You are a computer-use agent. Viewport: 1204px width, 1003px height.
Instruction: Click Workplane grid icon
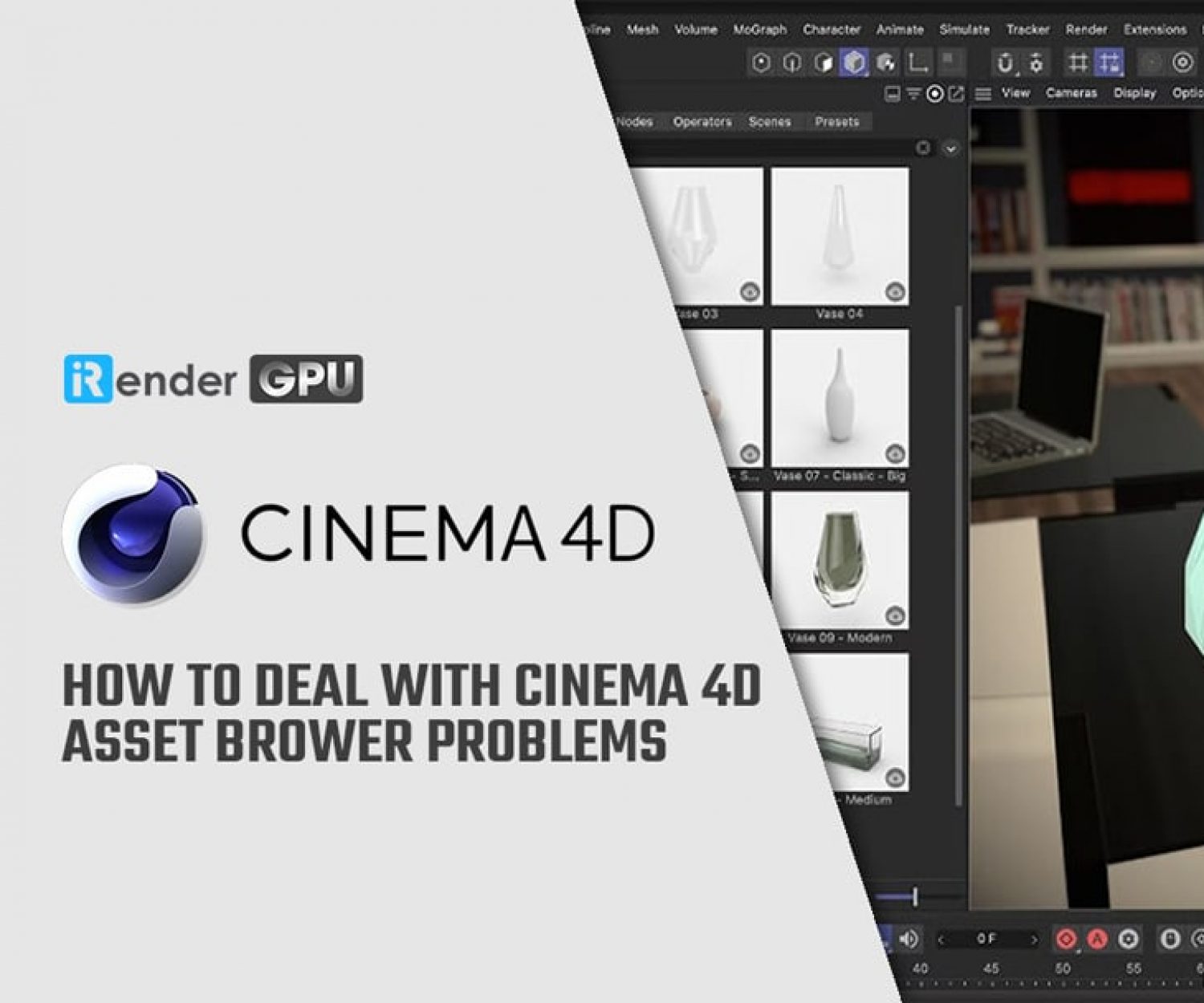[x=1078, y=63]
